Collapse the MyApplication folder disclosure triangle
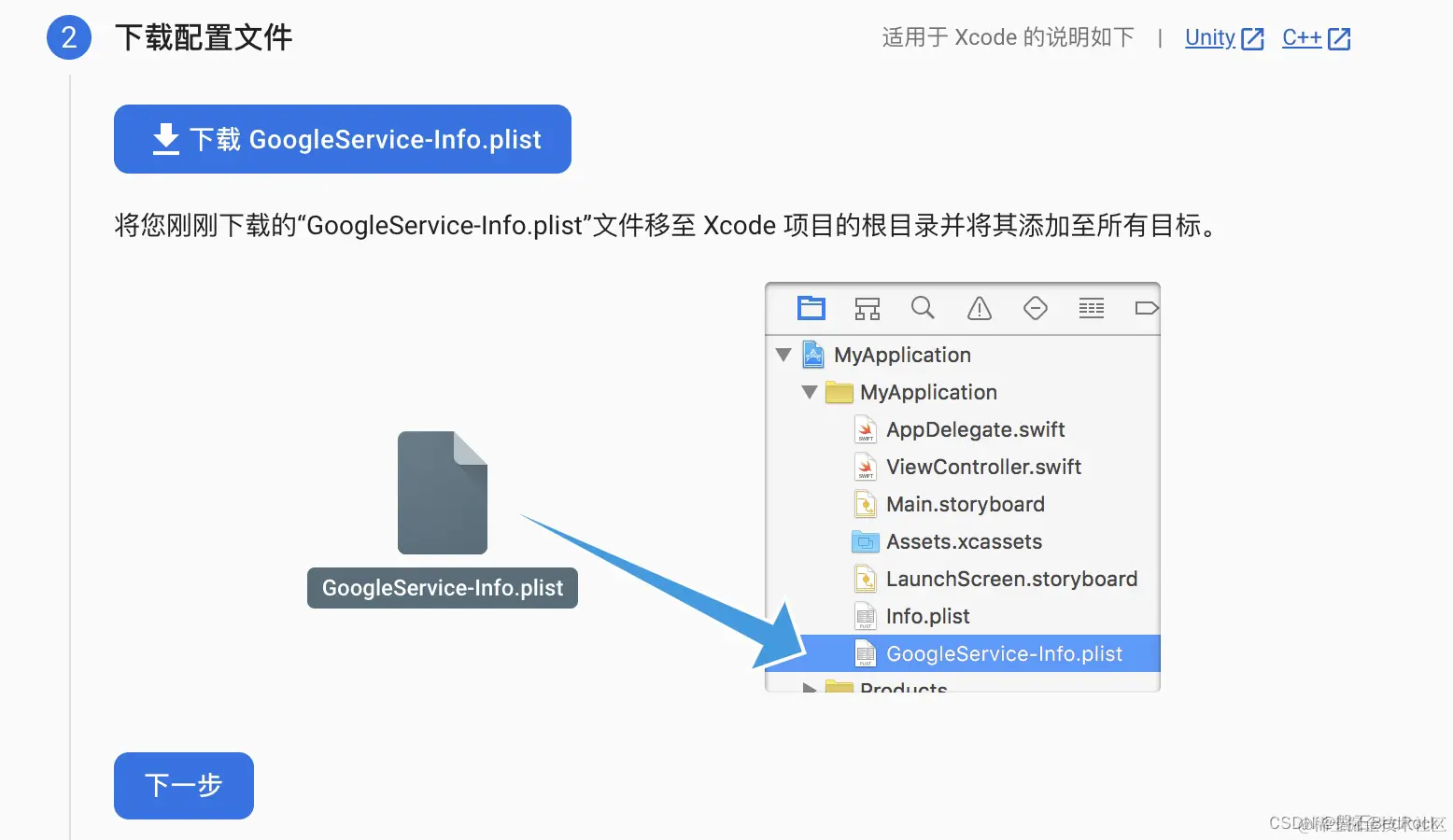This screenshot has height=840, width=1453. point(810,392)
